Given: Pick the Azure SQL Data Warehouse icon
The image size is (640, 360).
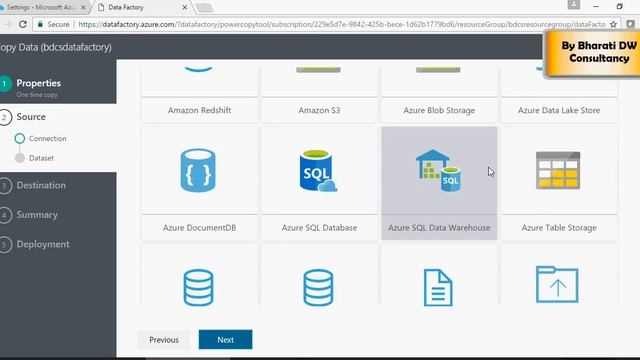Looking at the screenshot, I should click(x=439, y=171).
